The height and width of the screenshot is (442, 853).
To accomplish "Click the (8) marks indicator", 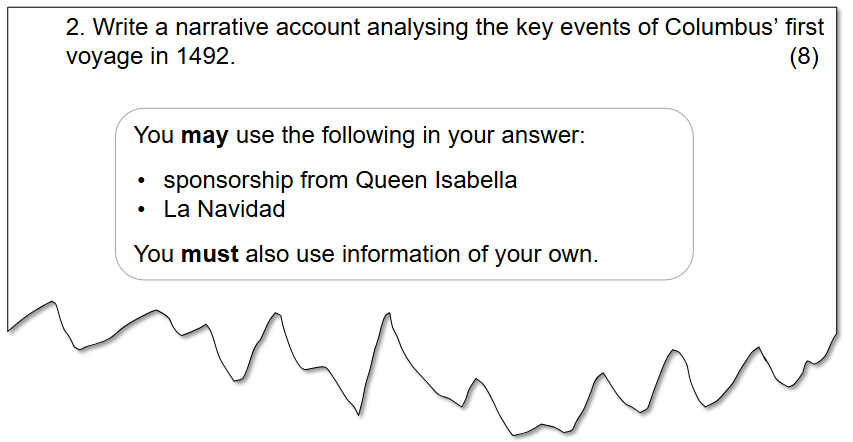I will 803,57.
